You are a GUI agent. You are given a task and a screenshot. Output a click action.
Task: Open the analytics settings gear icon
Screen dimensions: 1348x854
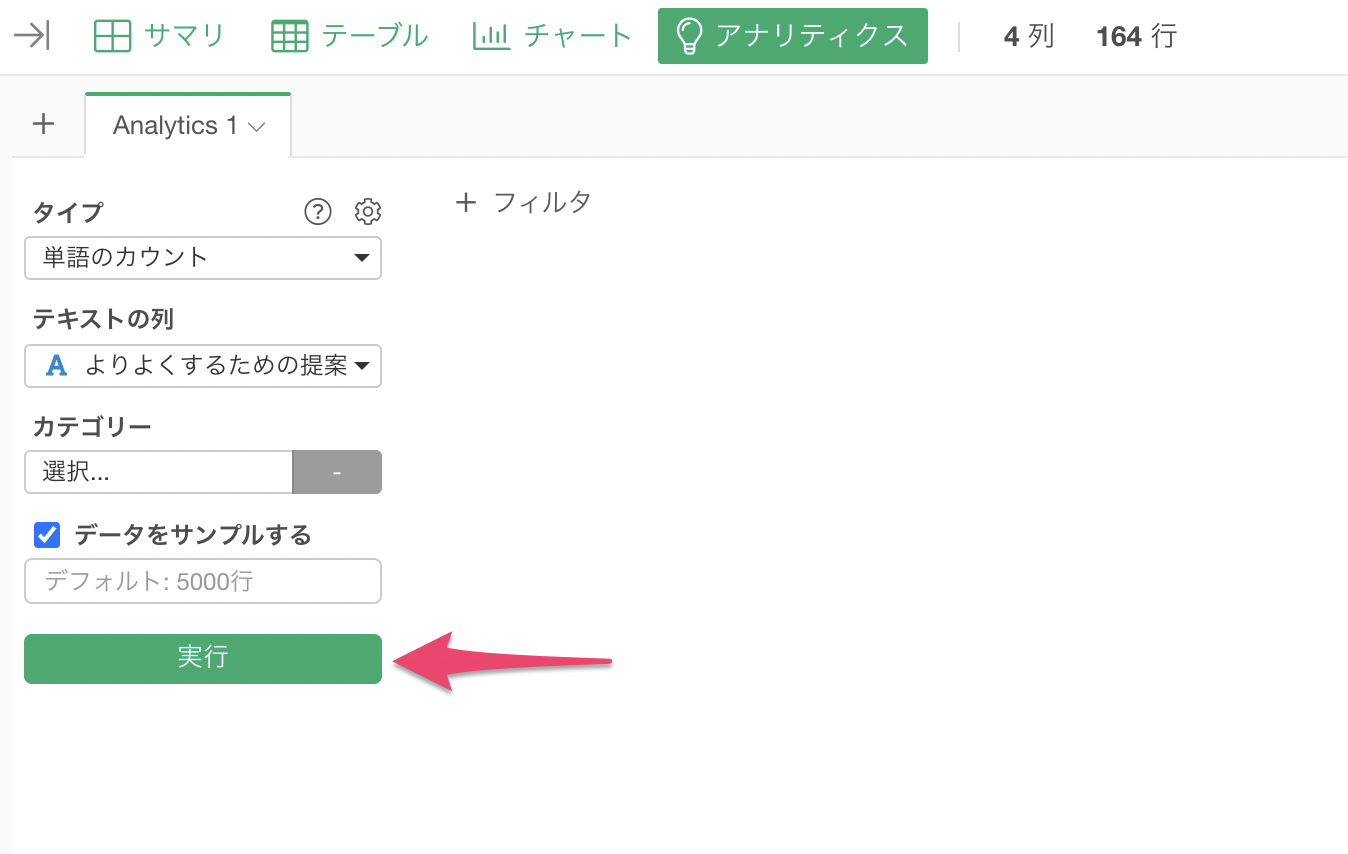tap(368, 211)
